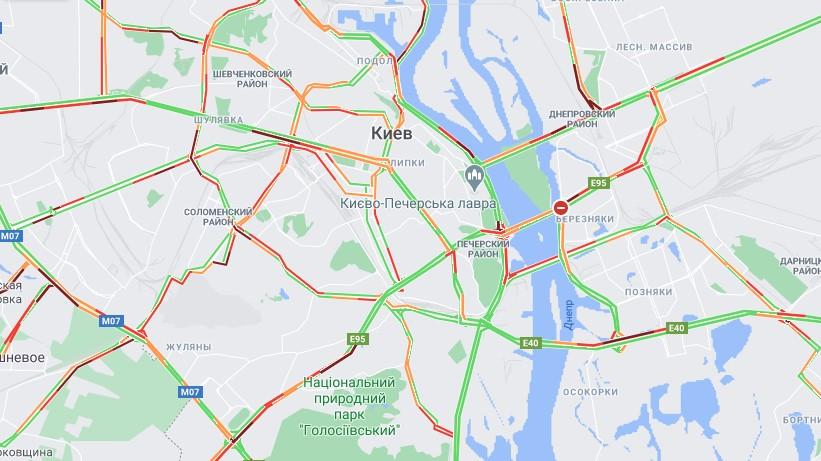
Task: Click the Днепровский район district label
Action: [582, 119]
